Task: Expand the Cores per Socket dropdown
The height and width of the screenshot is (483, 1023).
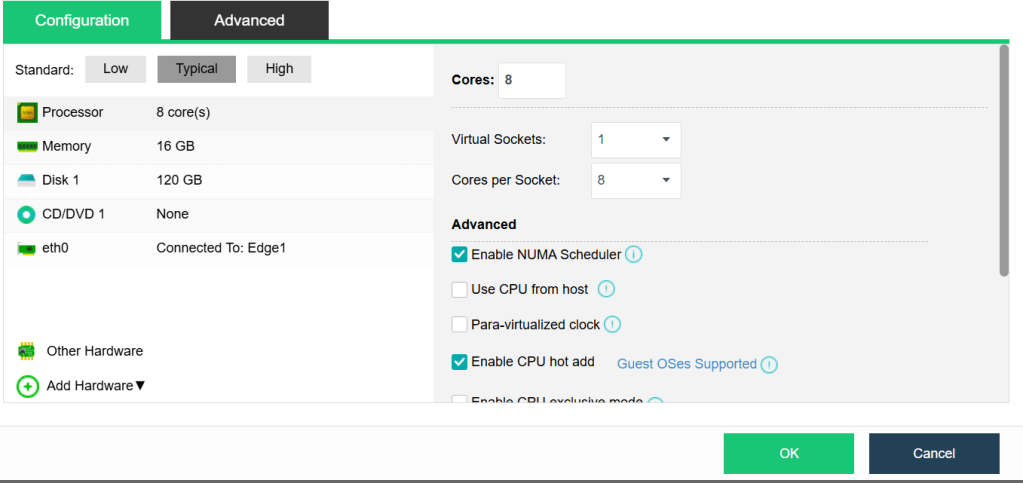Action: (636, 181)
